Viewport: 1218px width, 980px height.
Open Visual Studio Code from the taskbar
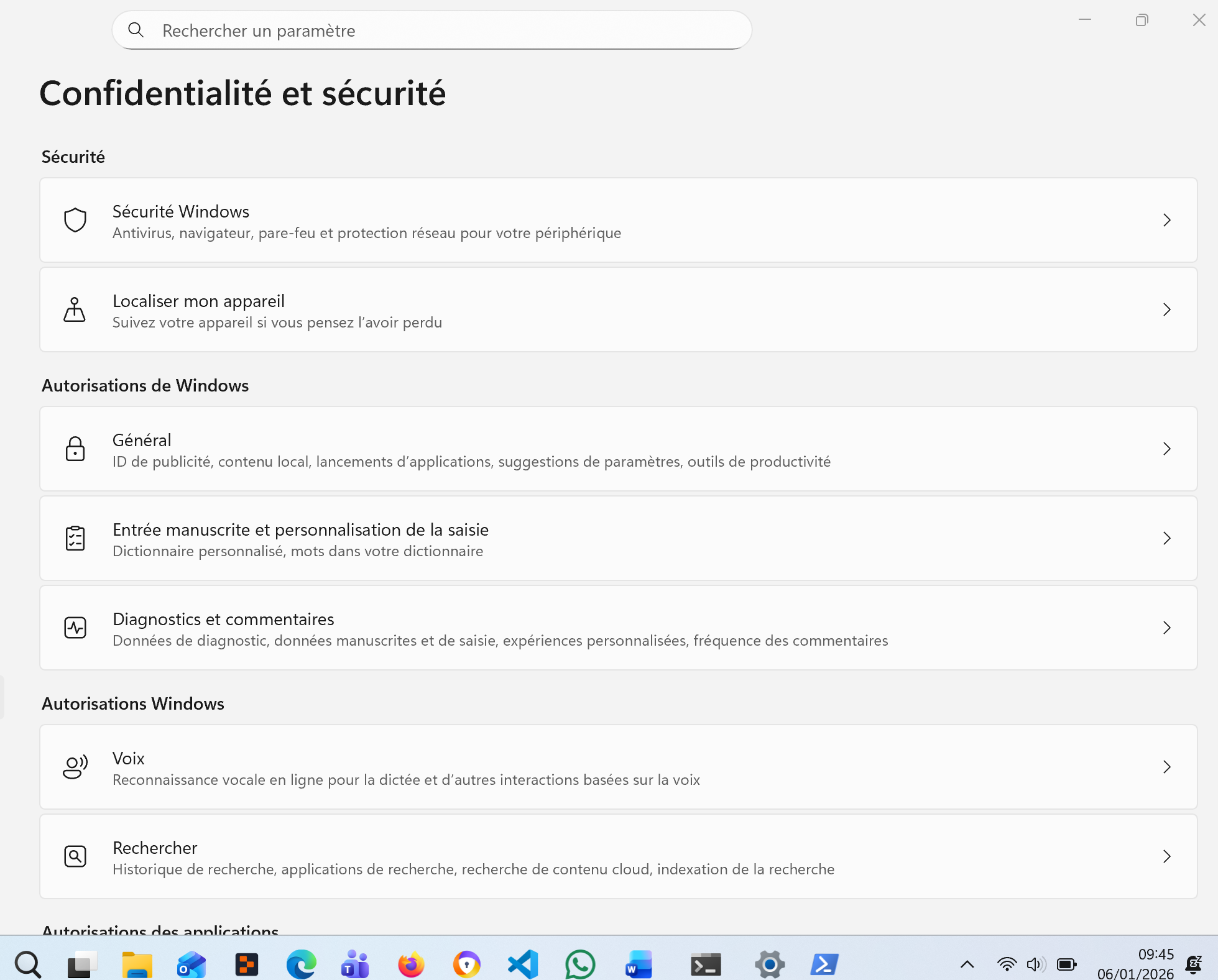pos(523,964)
